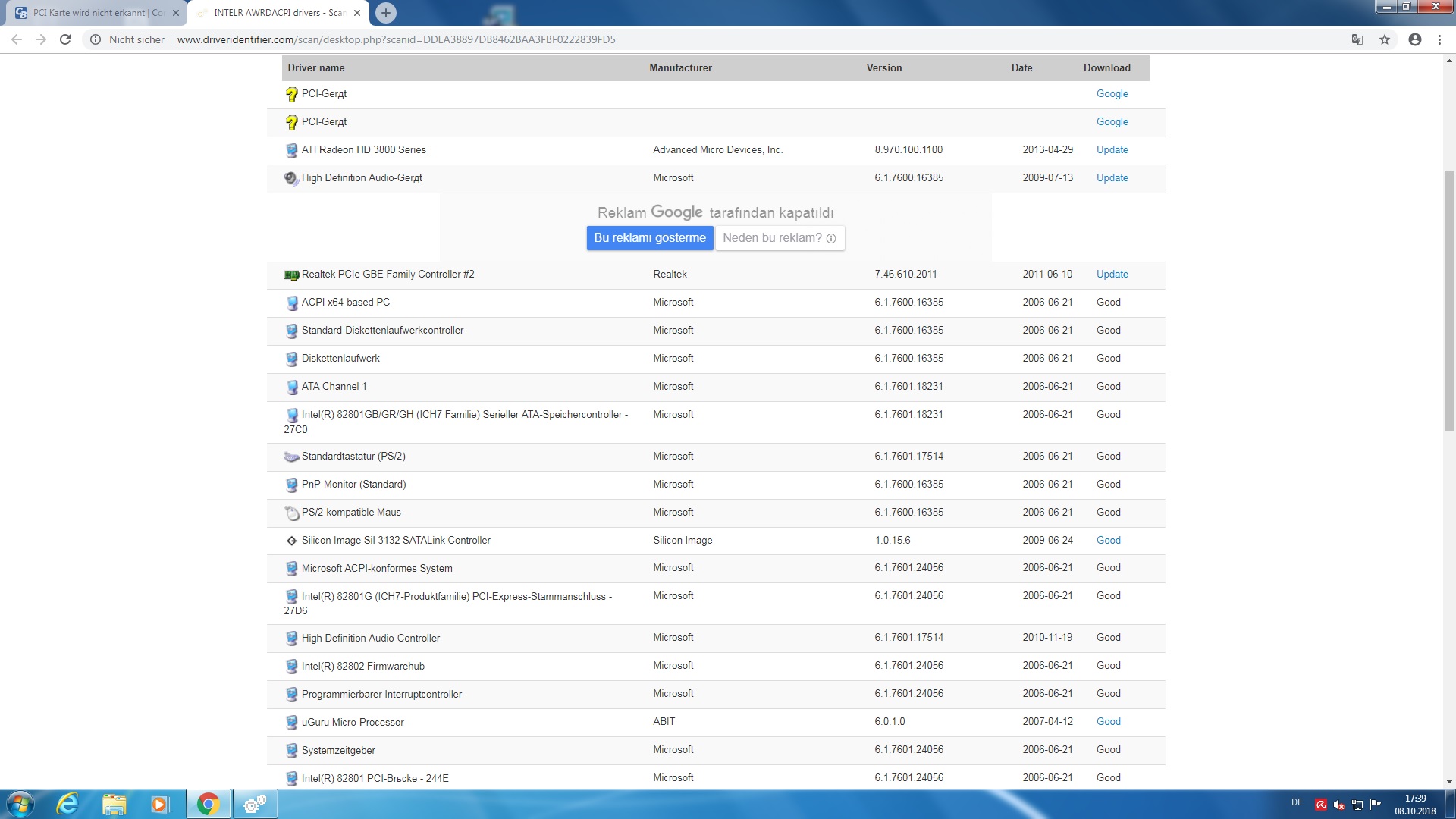Click Update link for ATI Radeon HD 3800

[x=1112, y=149]
